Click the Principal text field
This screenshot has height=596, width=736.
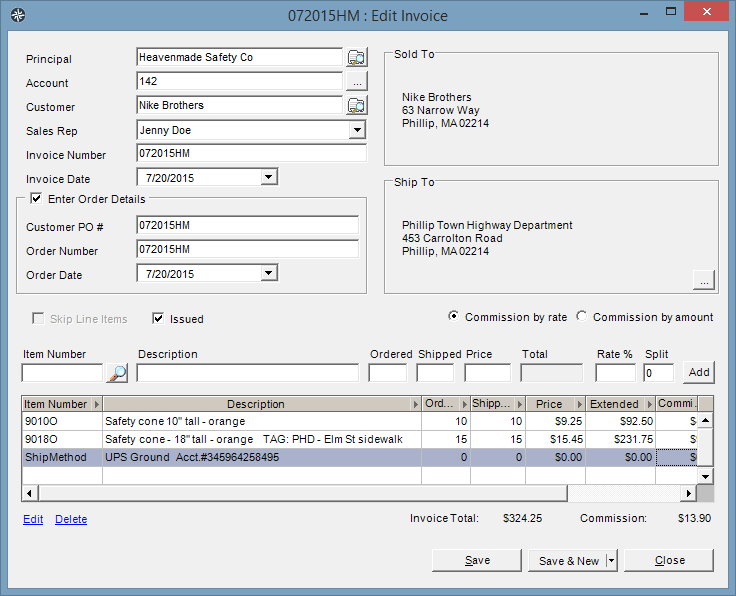239,57
